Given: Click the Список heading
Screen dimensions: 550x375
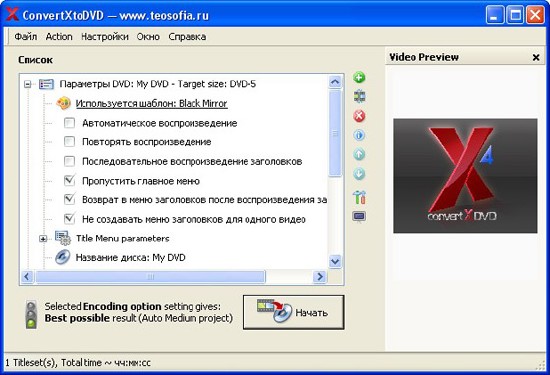Looking at the screenshot, I should point(35,60).
